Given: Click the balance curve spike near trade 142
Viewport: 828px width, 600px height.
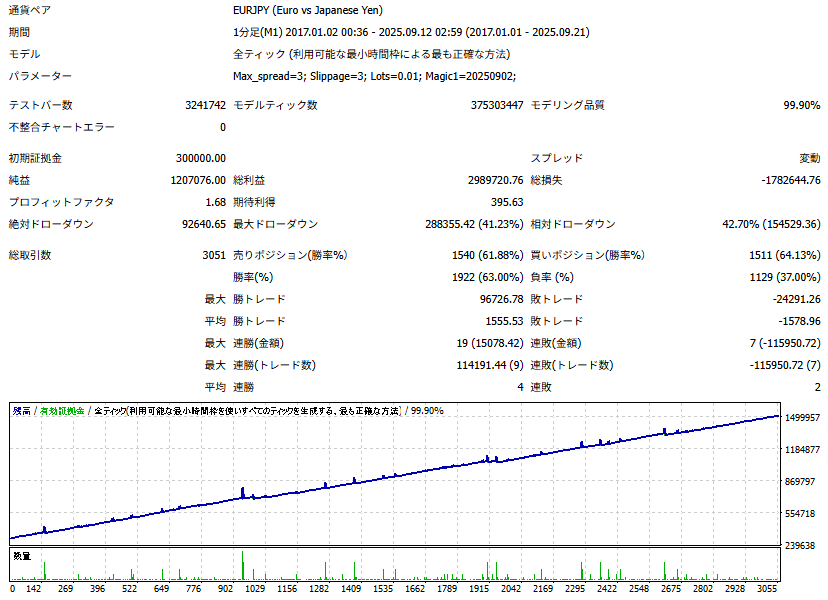Looking at the screenshot, I should (x=45, y=529).
